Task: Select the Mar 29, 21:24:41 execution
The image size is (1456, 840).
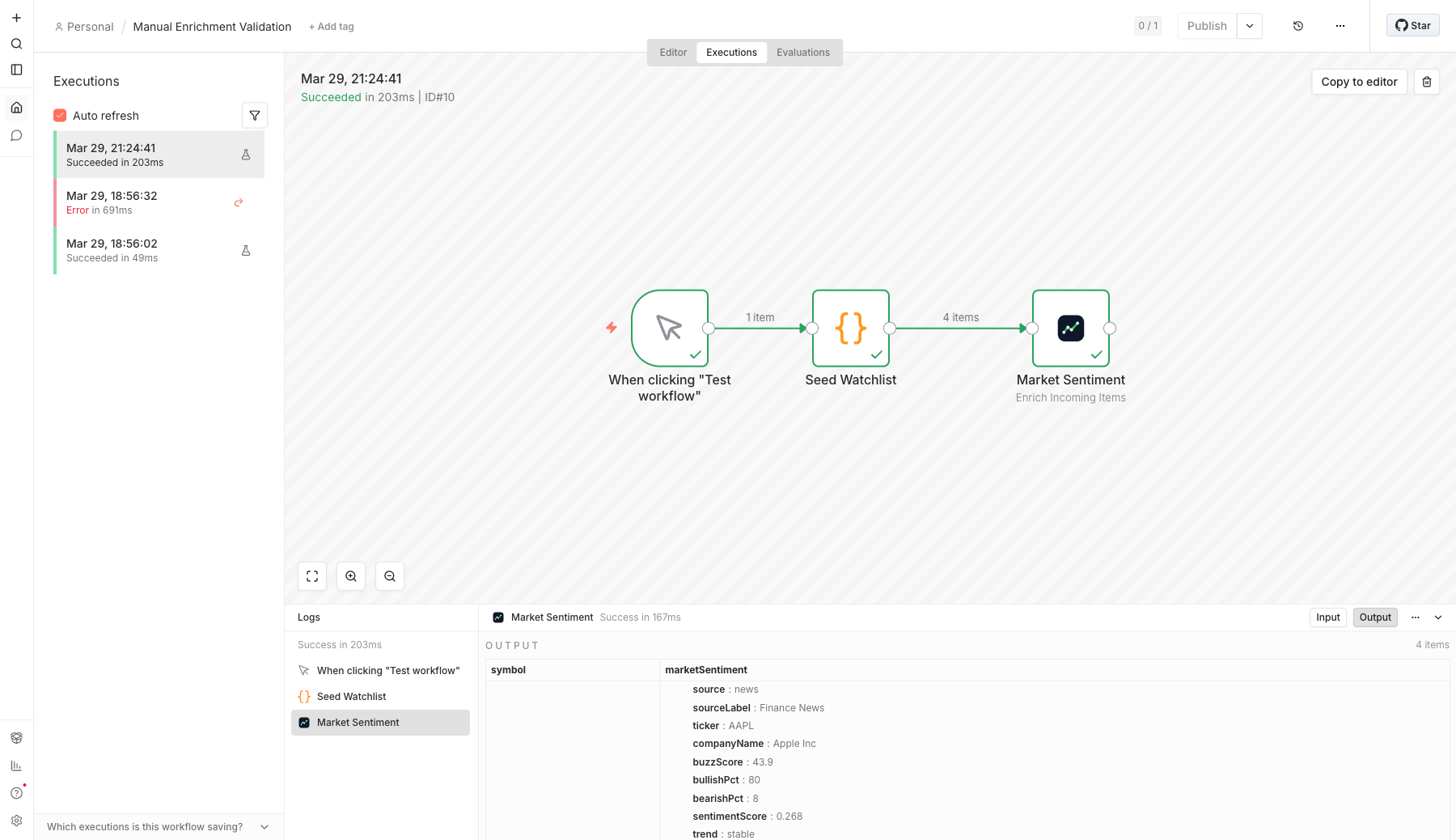Action: coord(159,155)
